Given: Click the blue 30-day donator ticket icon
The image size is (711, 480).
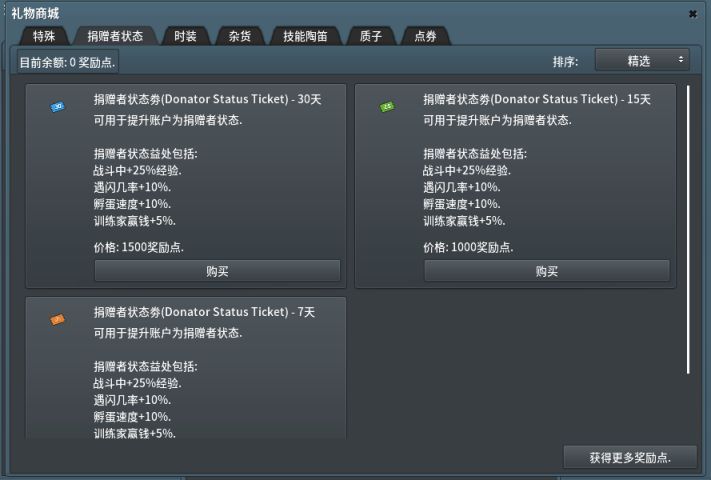Looking at the screenshot, I should click(57, 106).
